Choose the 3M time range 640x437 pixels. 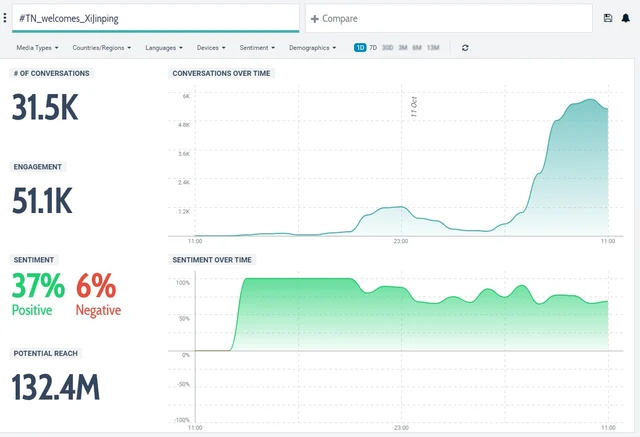pos(403,48)
